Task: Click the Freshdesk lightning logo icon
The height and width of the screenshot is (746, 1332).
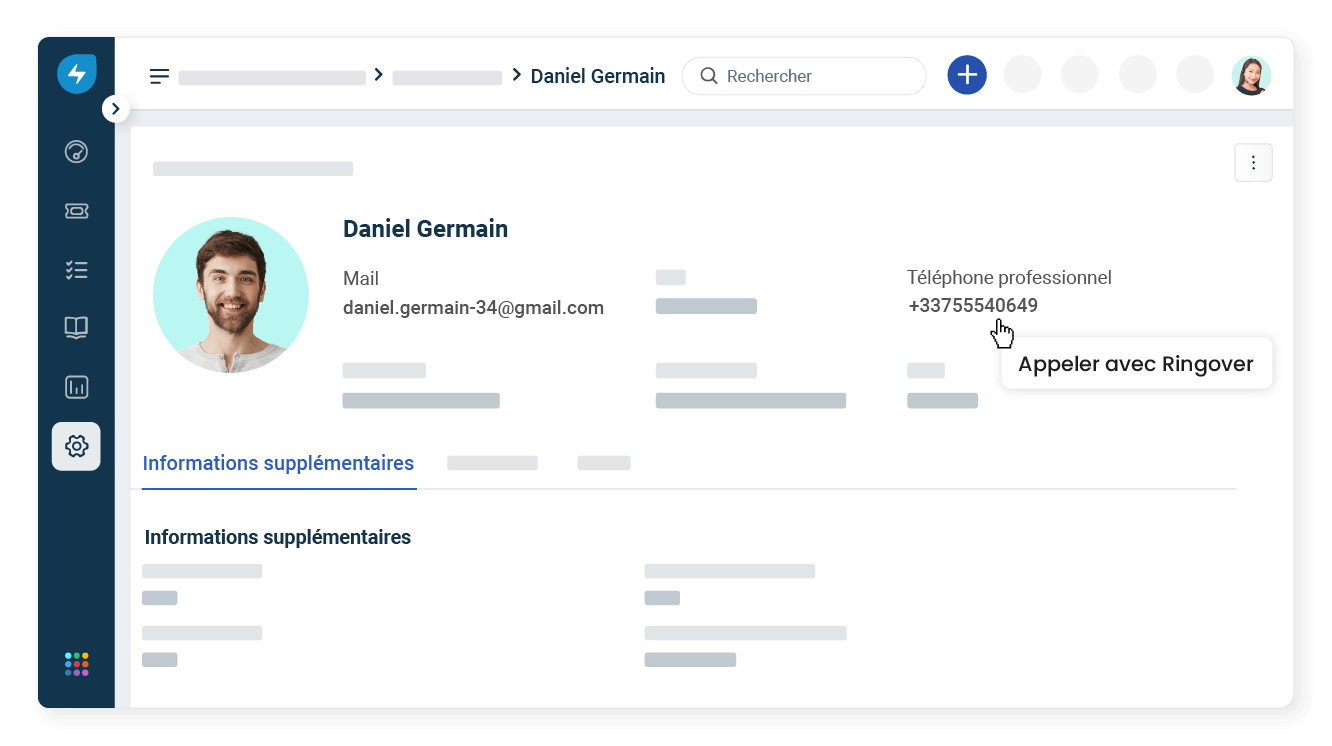Action: [77, 74]
